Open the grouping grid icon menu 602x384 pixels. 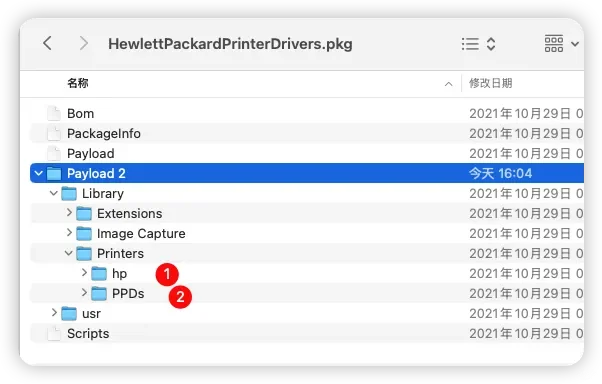point(561,44)
